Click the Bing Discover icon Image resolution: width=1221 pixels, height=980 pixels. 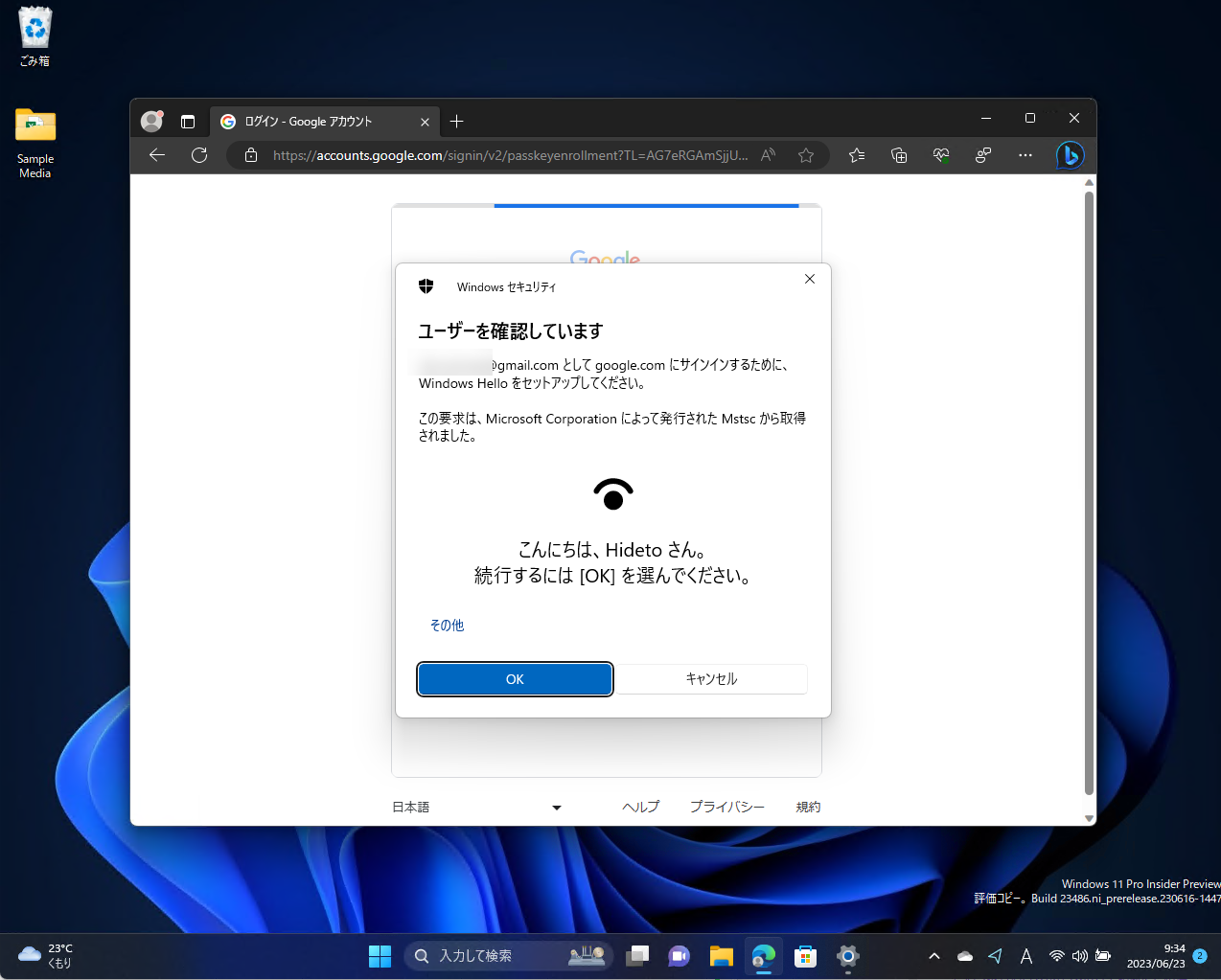tap(1071, 155)
